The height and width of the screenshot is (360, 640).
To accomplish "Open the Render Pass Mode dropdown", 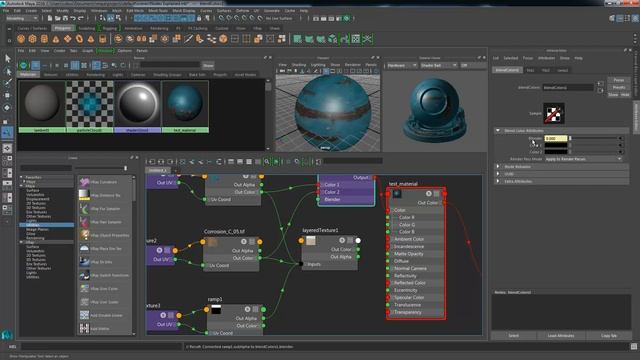I will [x=583, y=159].
